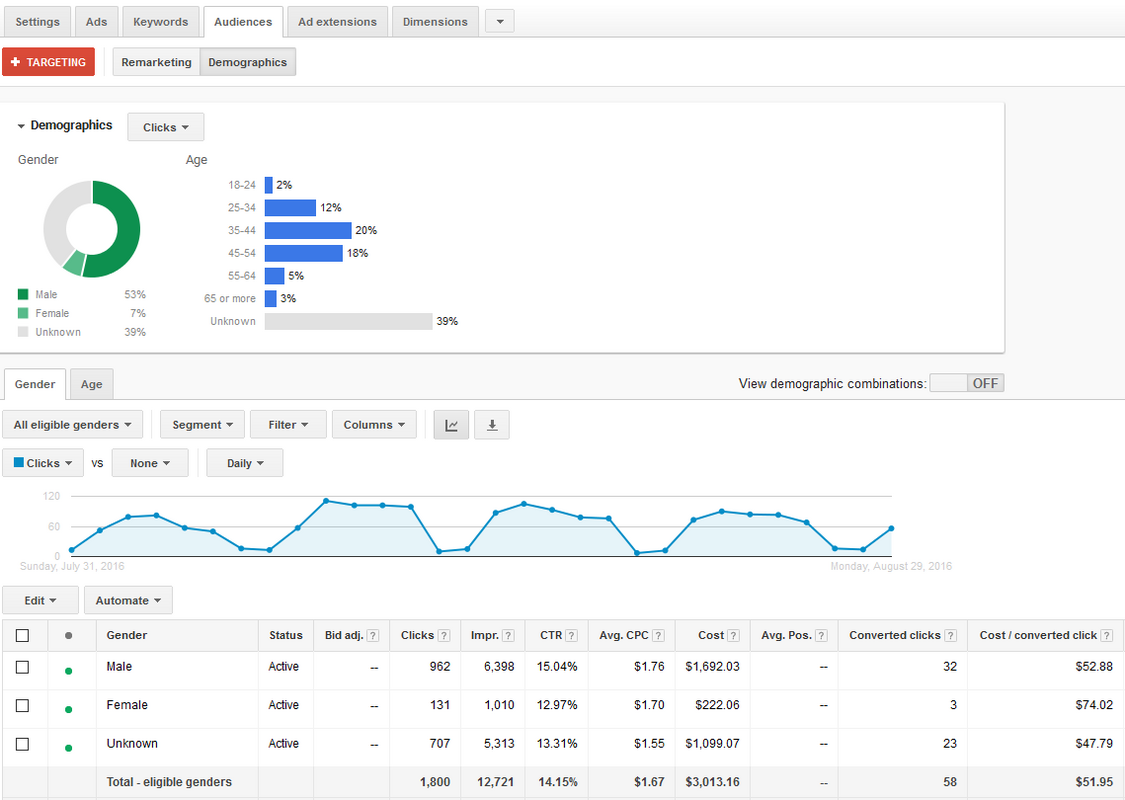Open the Segment dropdown

[x=202, y=424]
